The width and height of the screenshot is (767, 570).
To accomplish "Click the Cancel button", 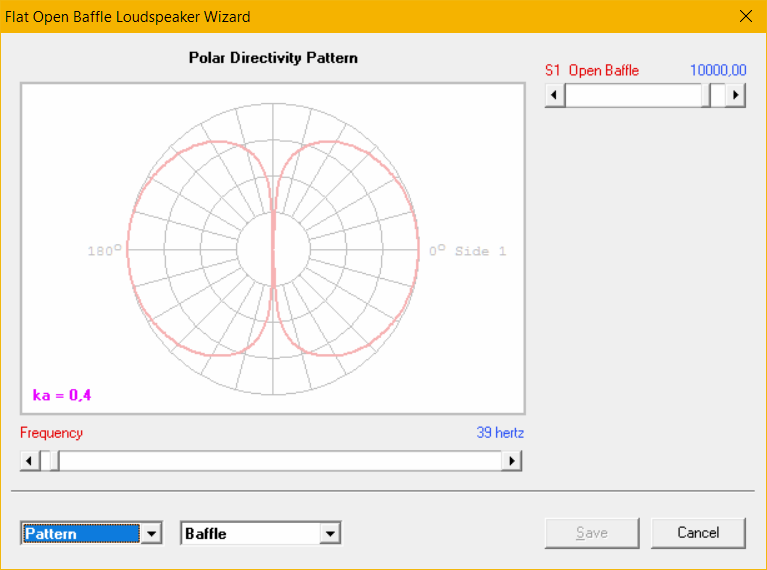I will 698,533.
